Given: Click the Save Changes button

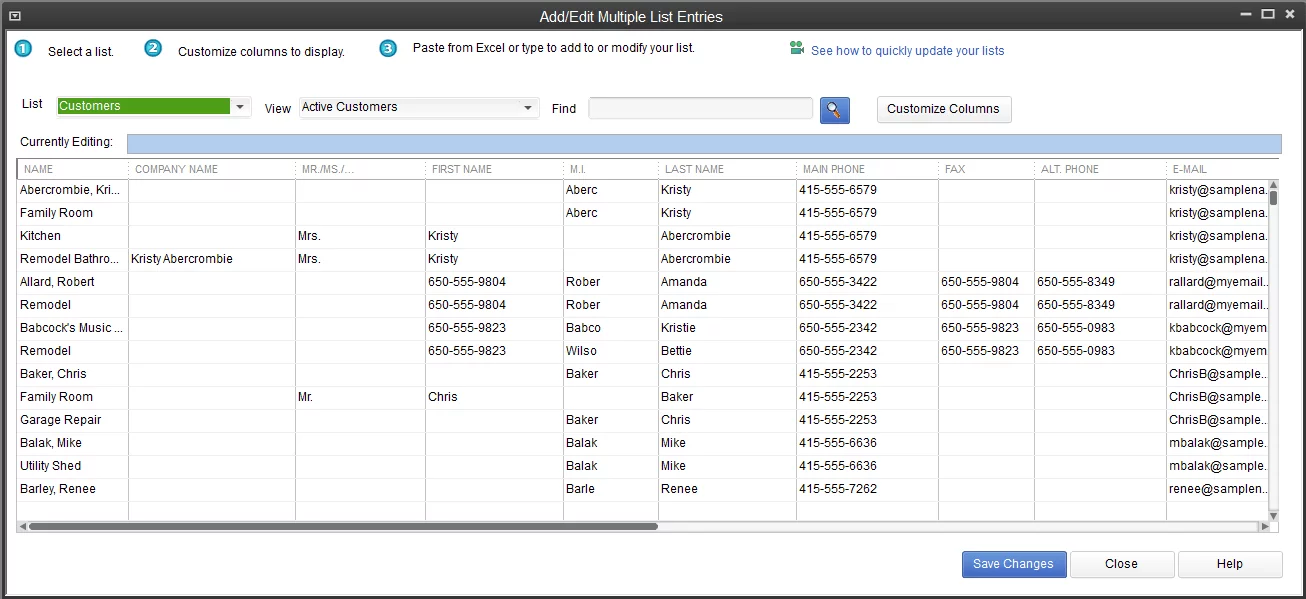Looking at the screenshot, I should click(x=1013, y=563).
